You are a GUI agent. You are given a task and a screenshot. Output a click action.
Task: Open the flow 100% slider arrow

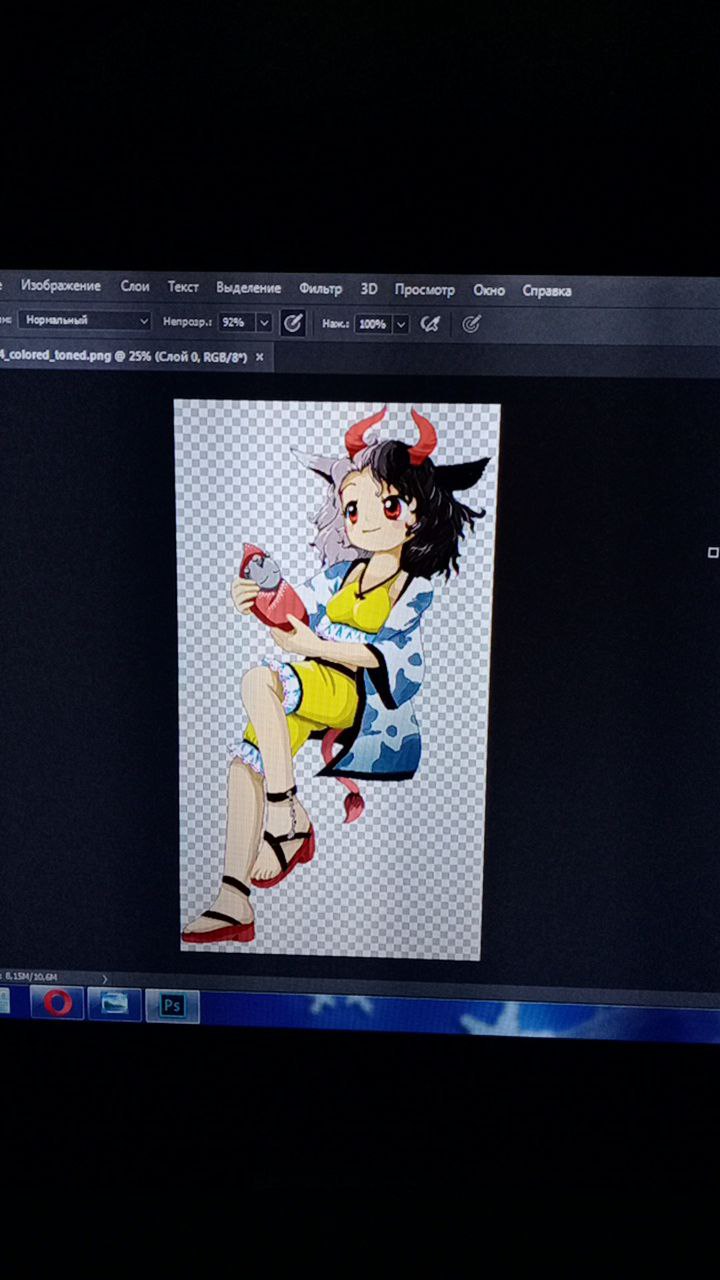click(401, 325)
